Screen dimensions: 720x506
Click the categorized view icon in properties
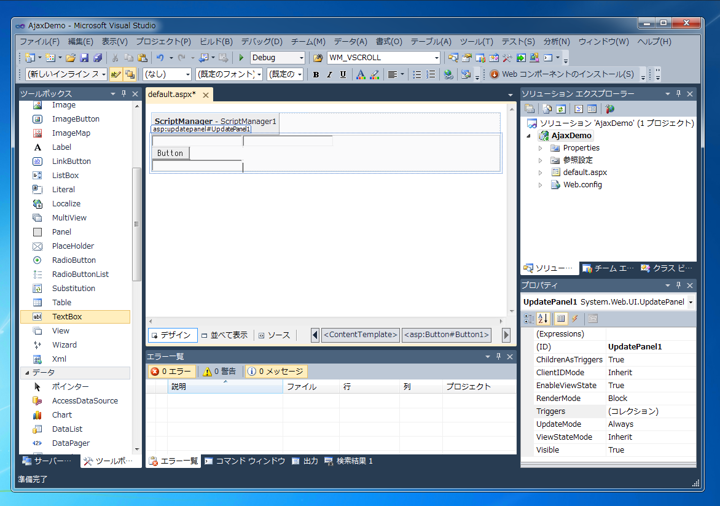click(x=529, y=319)
